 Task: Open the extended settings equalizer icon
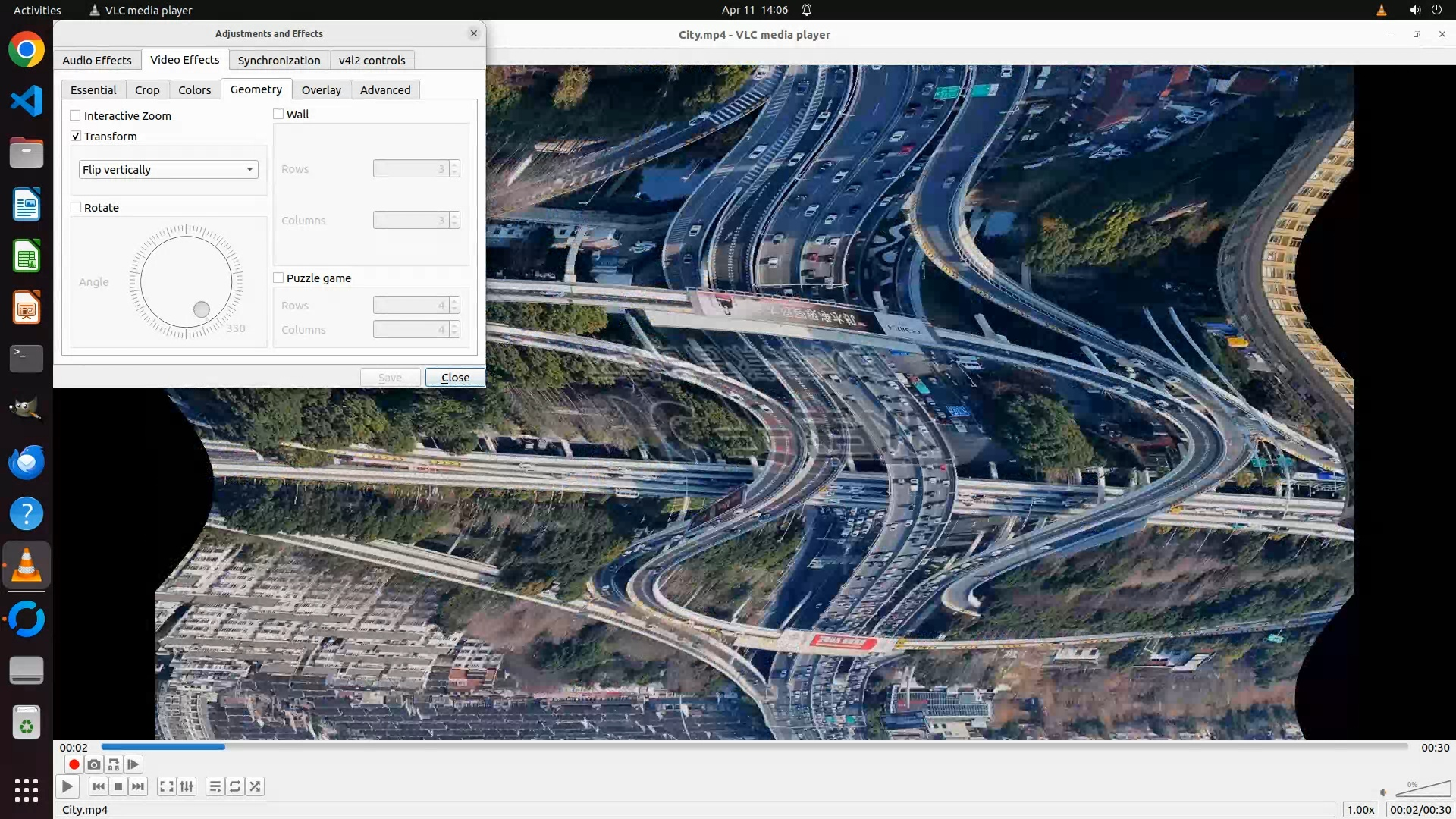pyautogui.click(x=187, y=786)
